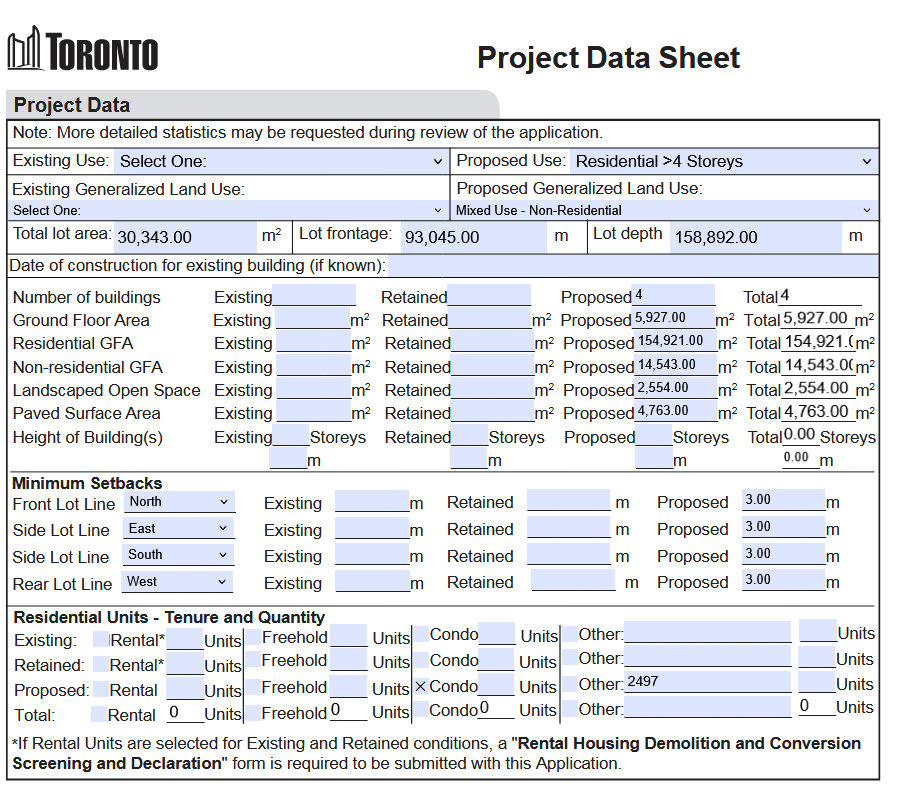The height and width of the screenshot is (790, 908).
Task: Open the Front Lot Line direction dropdown
Action: 179,502
